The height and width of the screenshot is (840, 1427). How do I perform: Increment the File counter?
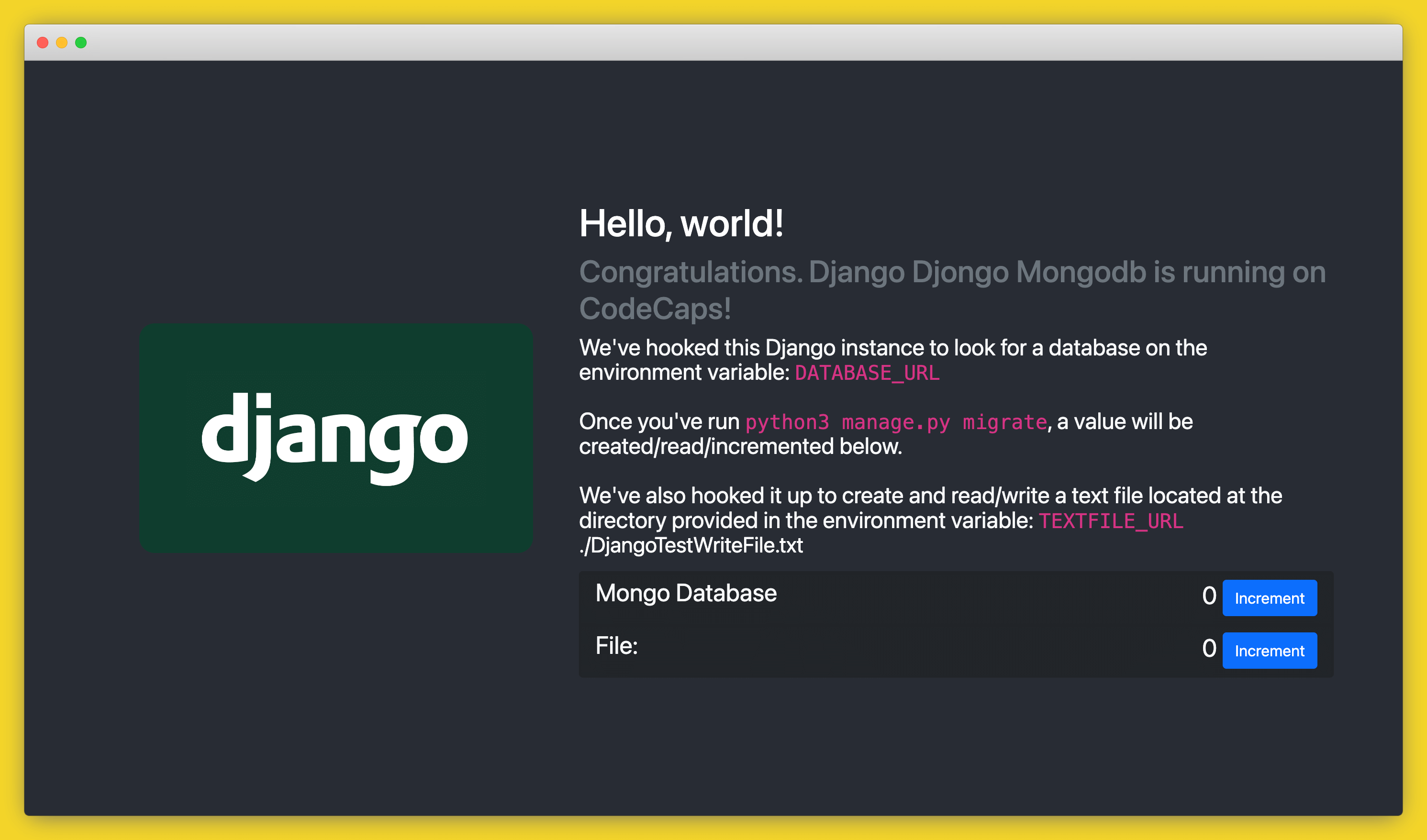1270,651
